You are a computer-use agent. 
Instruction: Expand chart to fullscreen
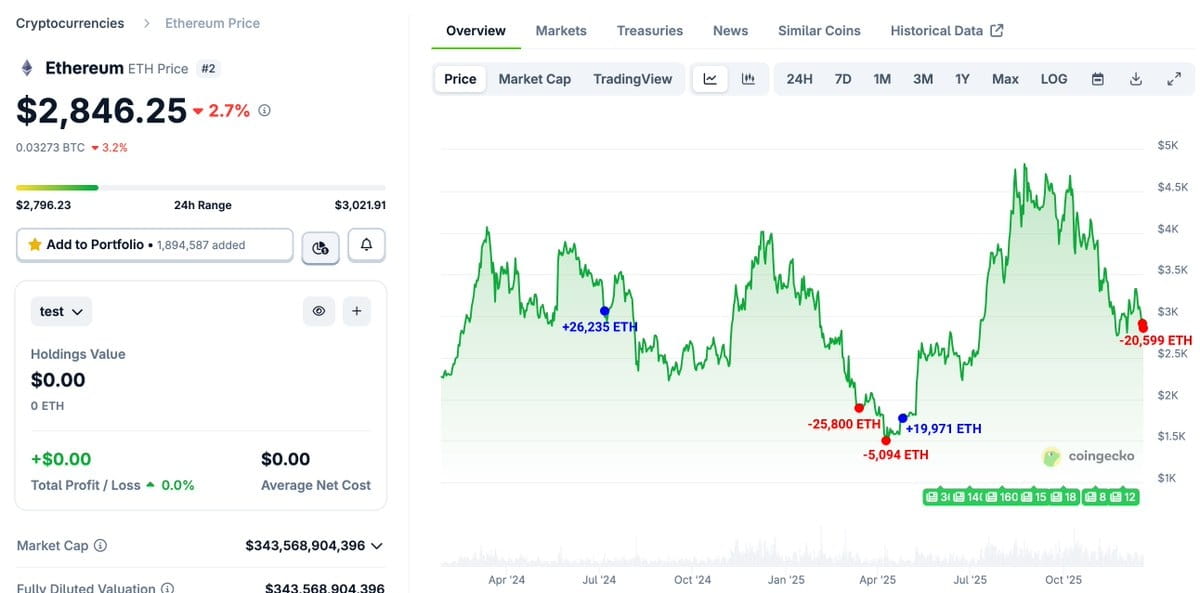tap(1174, 79)
